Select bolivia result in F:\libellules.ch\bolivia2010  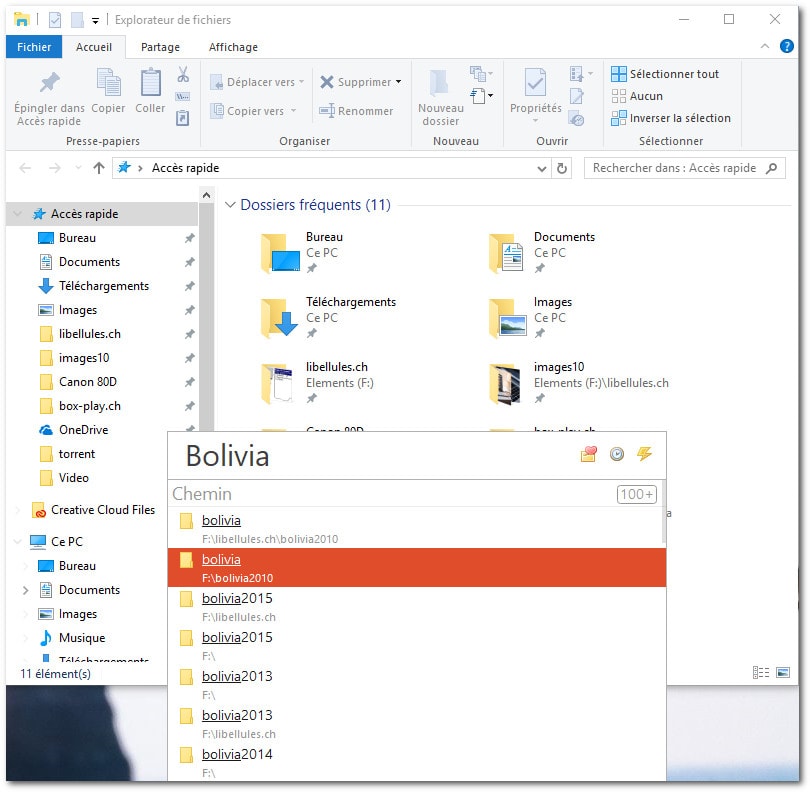[415, 529]
